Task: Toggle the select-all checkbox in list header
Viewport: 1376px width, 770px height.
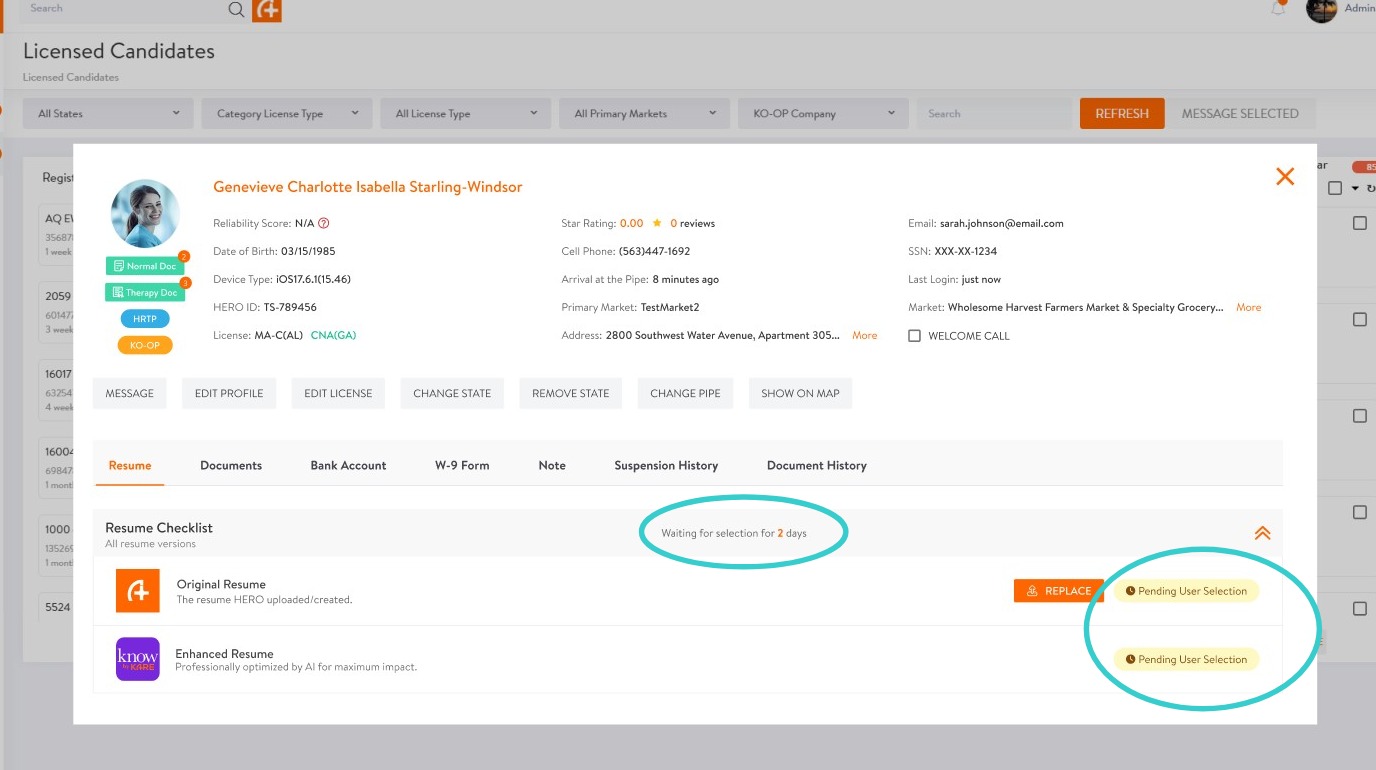Action: point(1335,188)
